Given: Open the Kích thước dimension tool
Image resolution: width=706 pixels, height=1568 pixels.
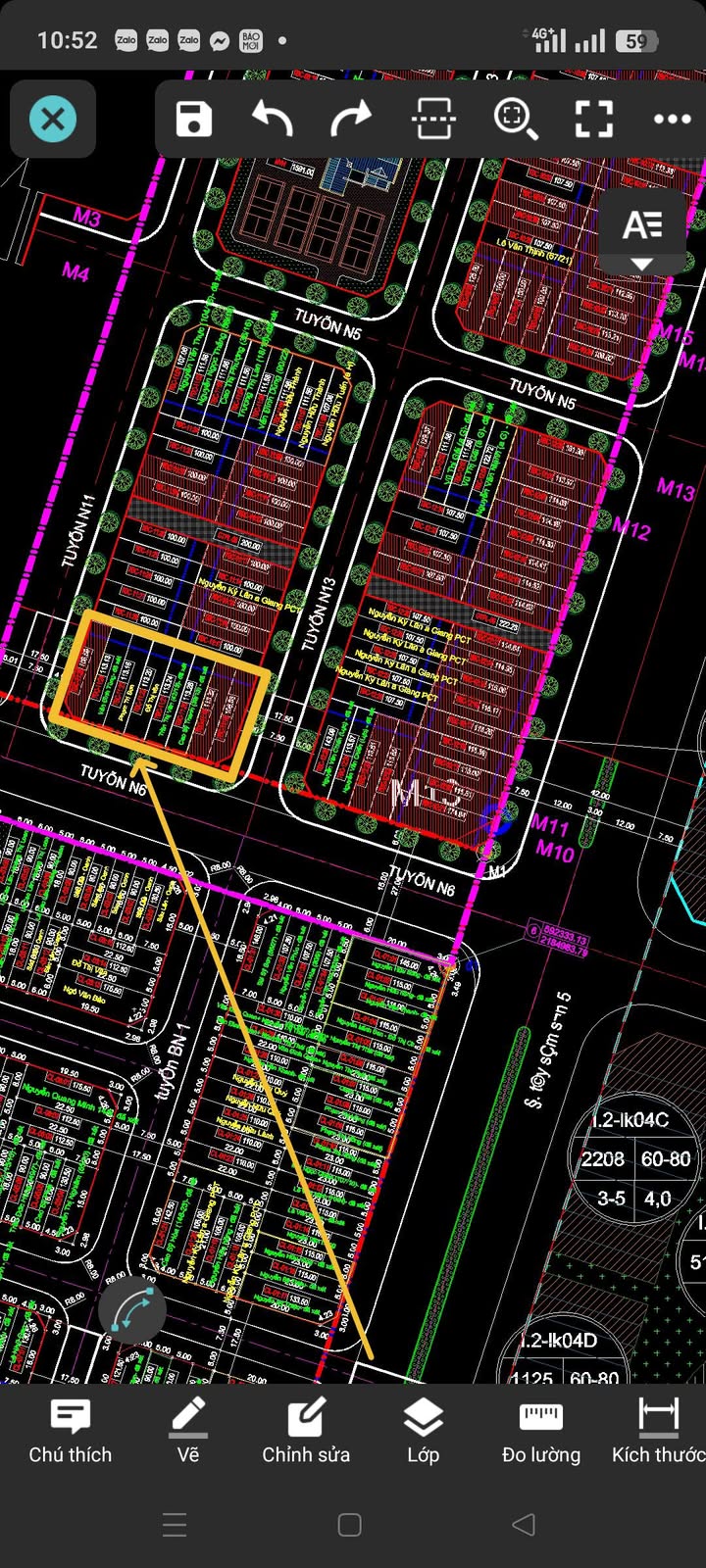Looking at the screenshot, I should (659, 1432).
